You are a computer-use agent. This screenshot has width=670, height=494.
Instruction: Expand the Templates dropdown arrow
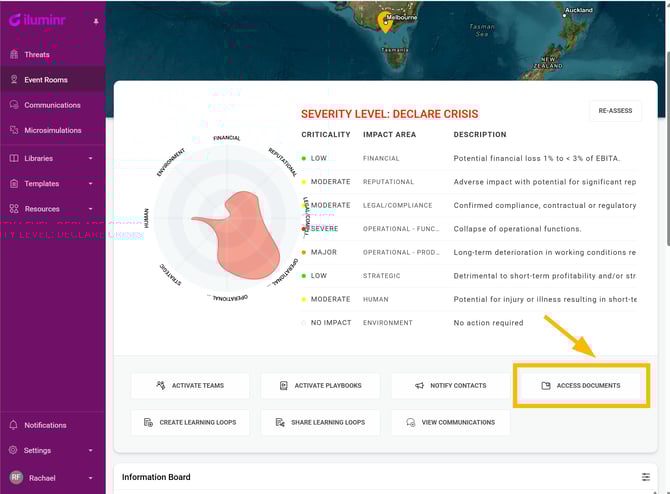click(x=90, y=184)
